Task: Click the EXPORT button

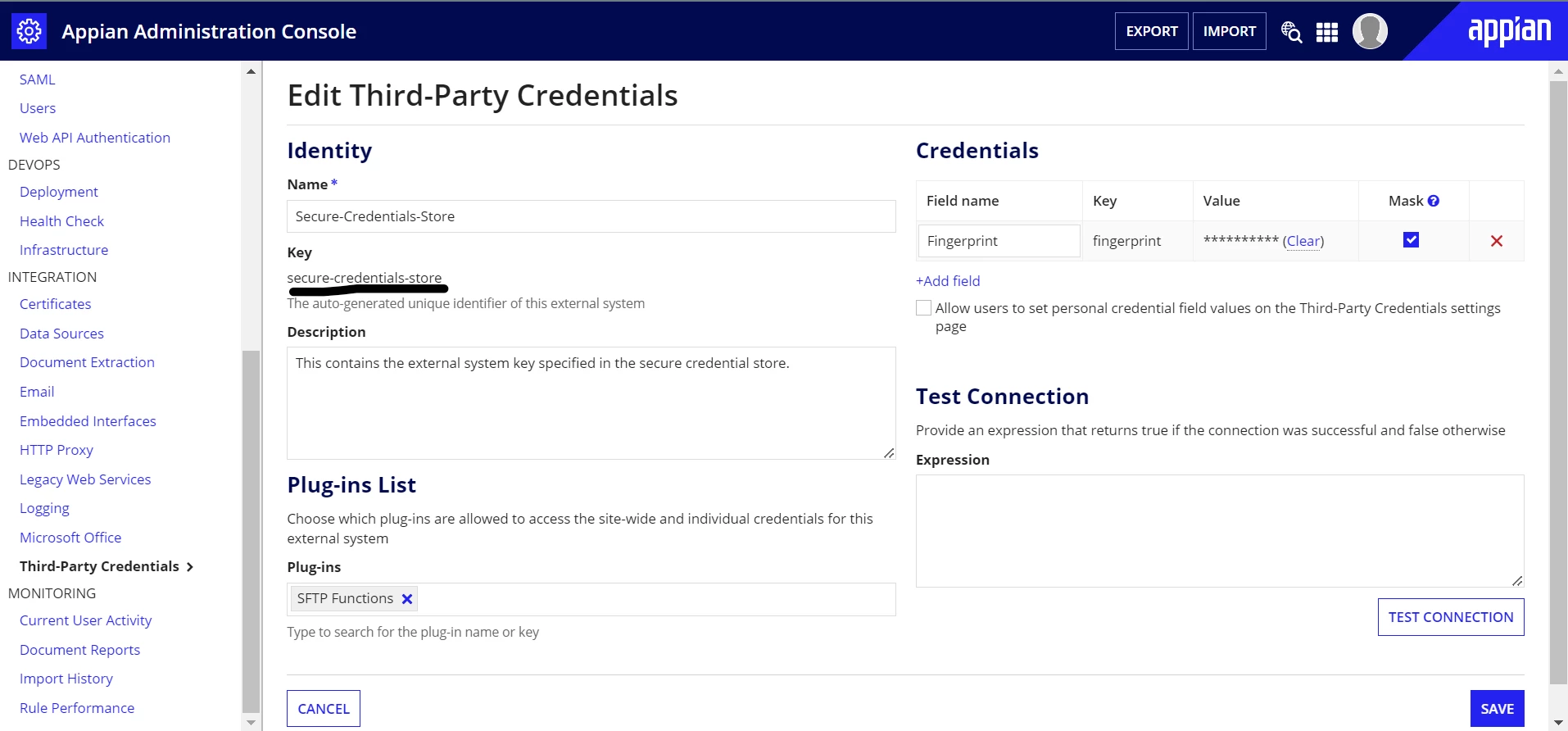Action: (x=1151, y=31)
